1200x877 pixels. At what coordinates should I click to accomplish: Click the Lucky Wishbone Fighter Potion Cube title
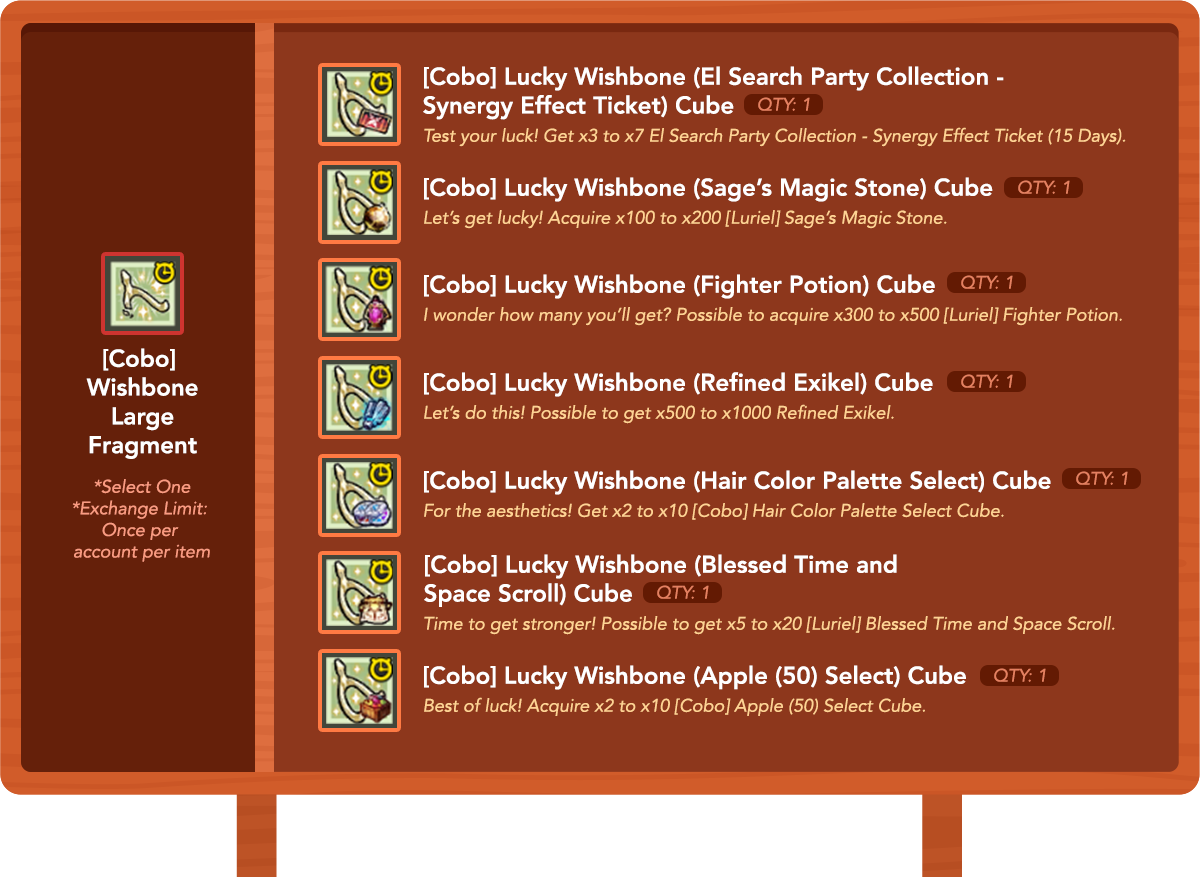(x=679, y=285)
